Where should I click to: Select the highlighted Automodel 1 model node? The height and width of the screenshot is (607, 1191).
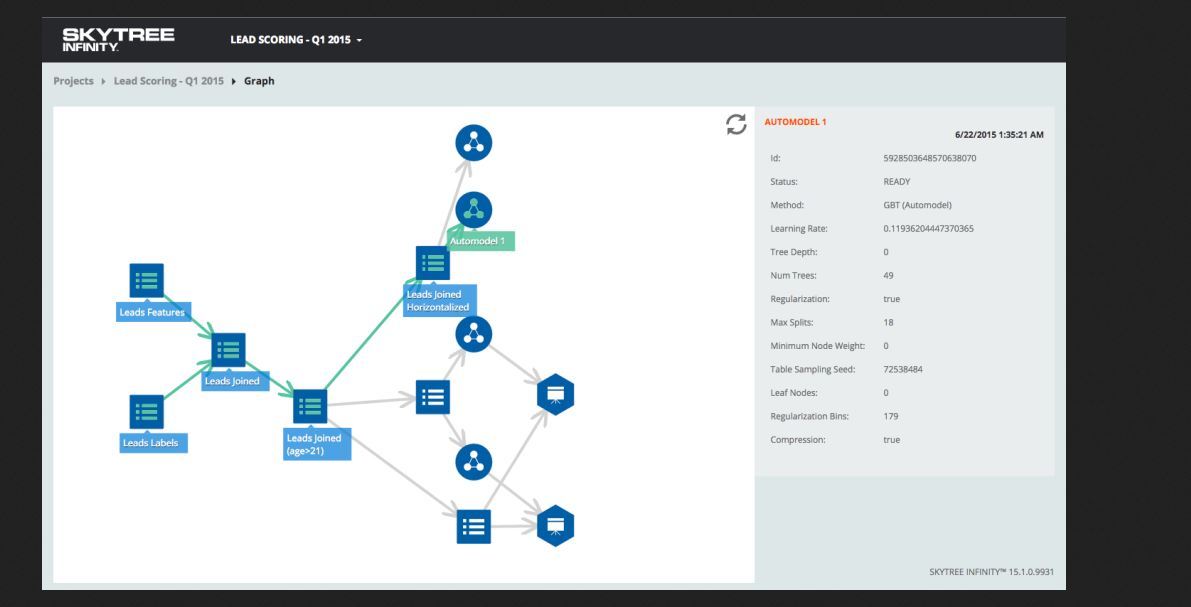[x=474, y=210]
